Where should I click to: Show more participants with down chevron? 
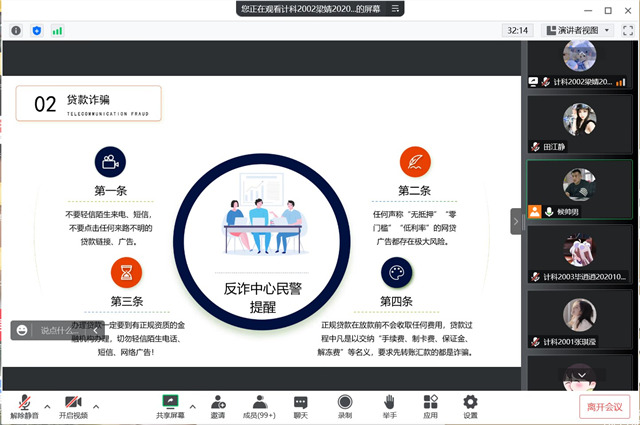tap(582, 375)
